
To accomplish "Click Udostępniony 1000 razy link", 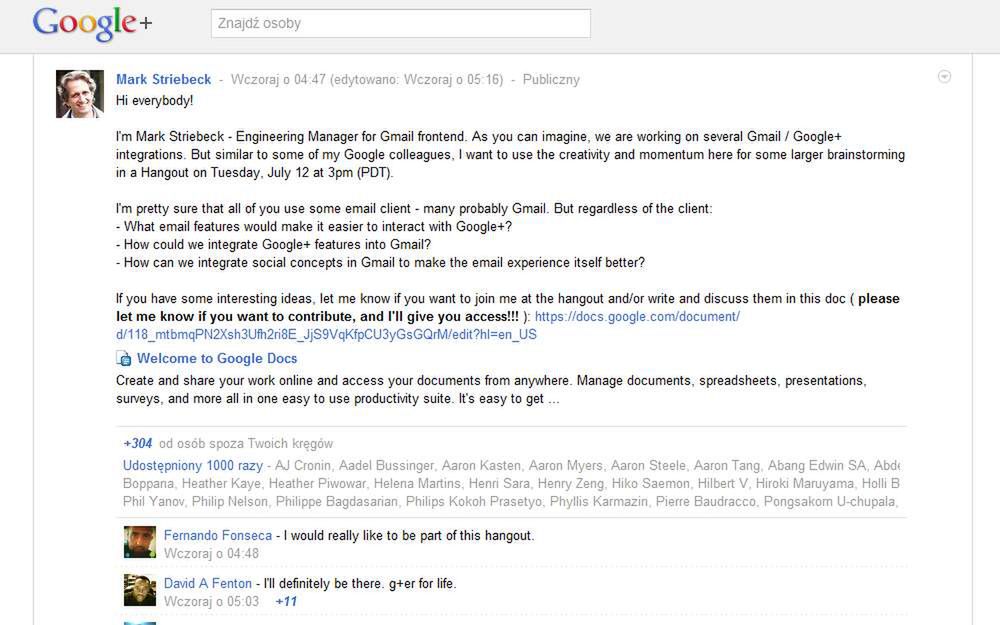I will 193,466.
